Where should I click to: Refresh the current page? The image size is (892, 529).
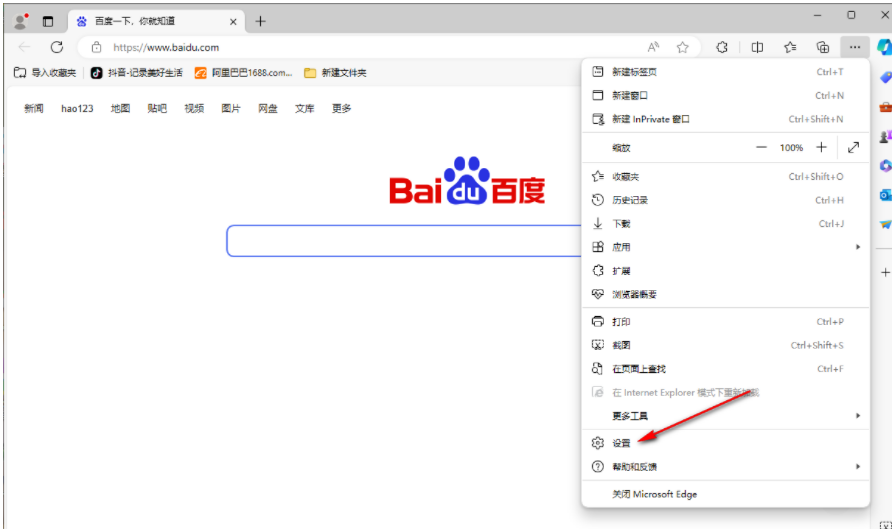(x=57, y=47)
